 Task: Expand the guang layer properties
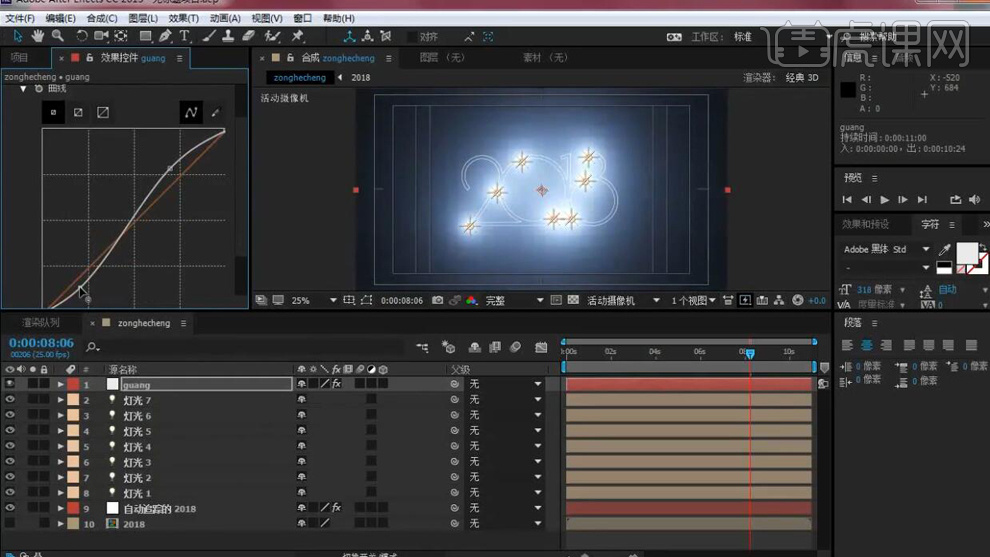[60, 384]
